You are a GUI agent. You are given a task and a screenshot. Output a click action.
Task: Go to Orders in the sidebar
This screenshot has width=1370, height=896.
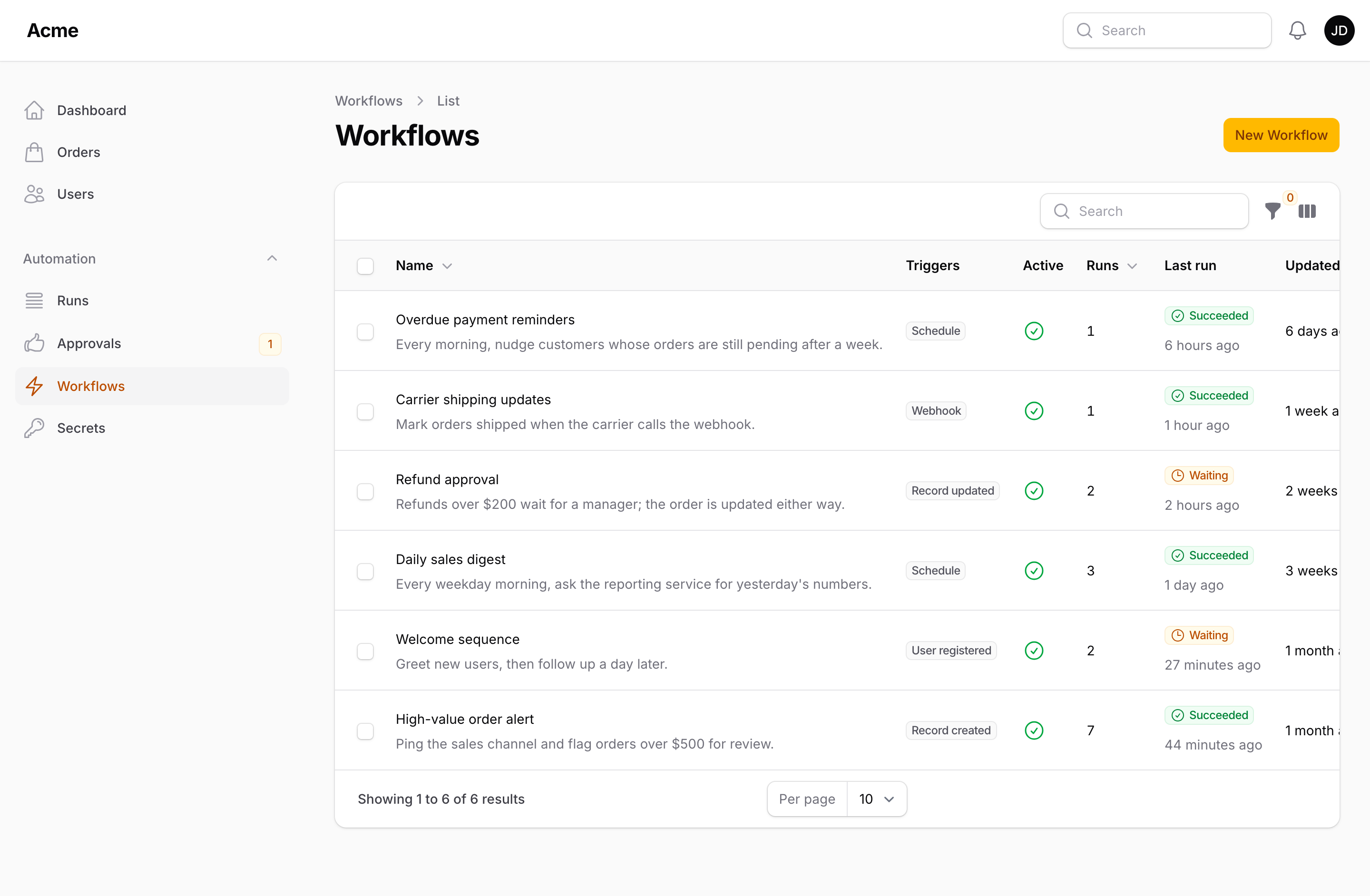[152, 152]
